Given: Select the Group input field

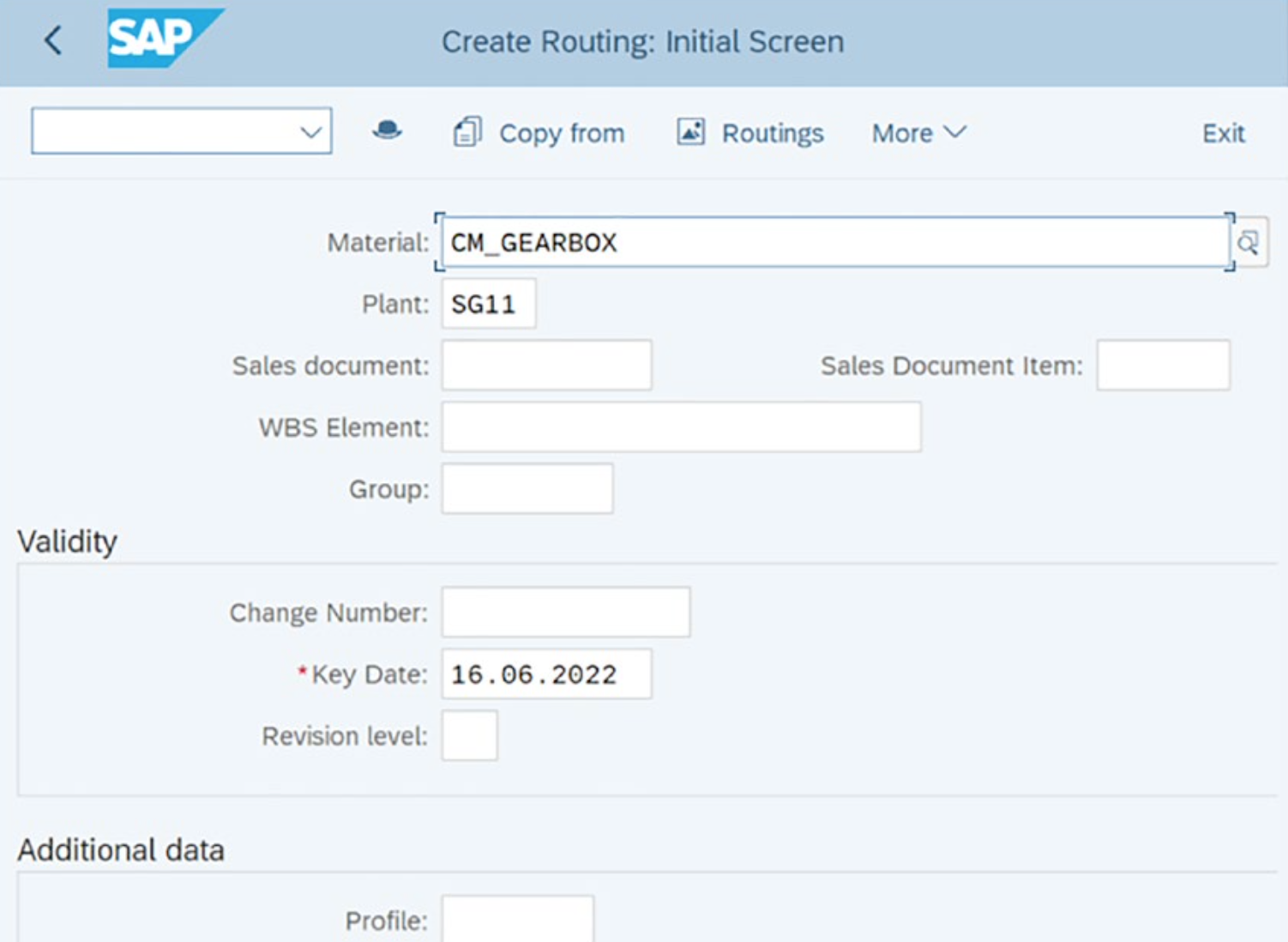Looking at the screenshot, I should (x=526, y=489).
